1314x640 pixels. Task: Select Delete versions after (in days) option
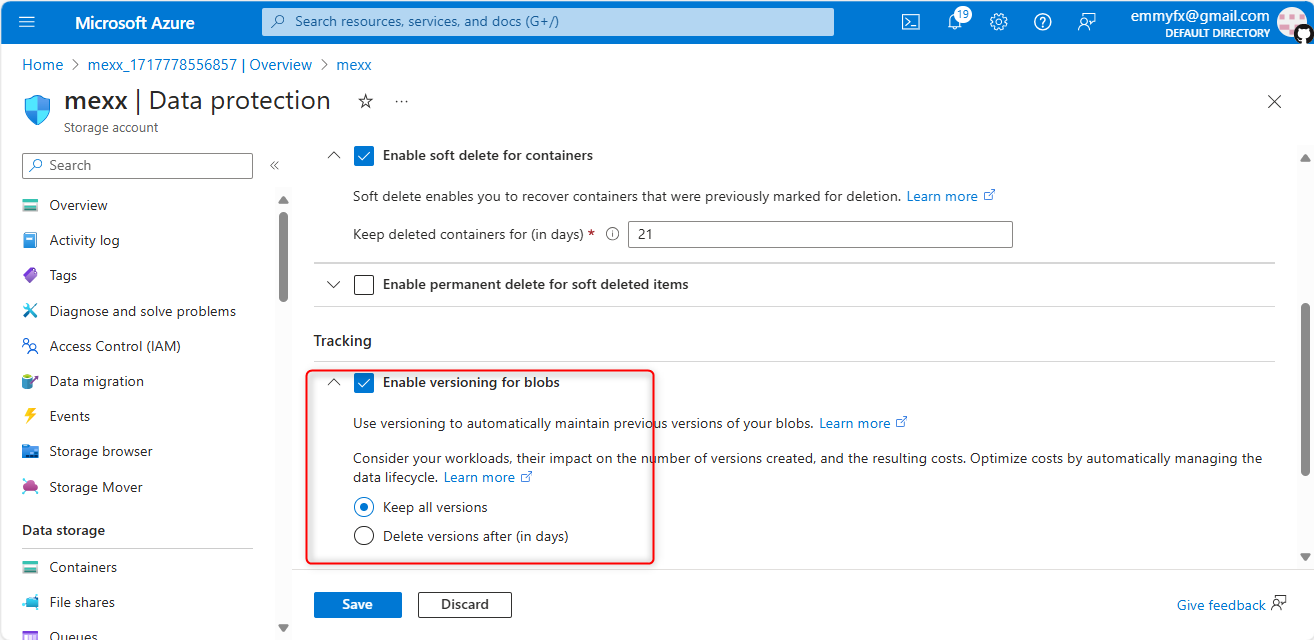click(364, 536)
